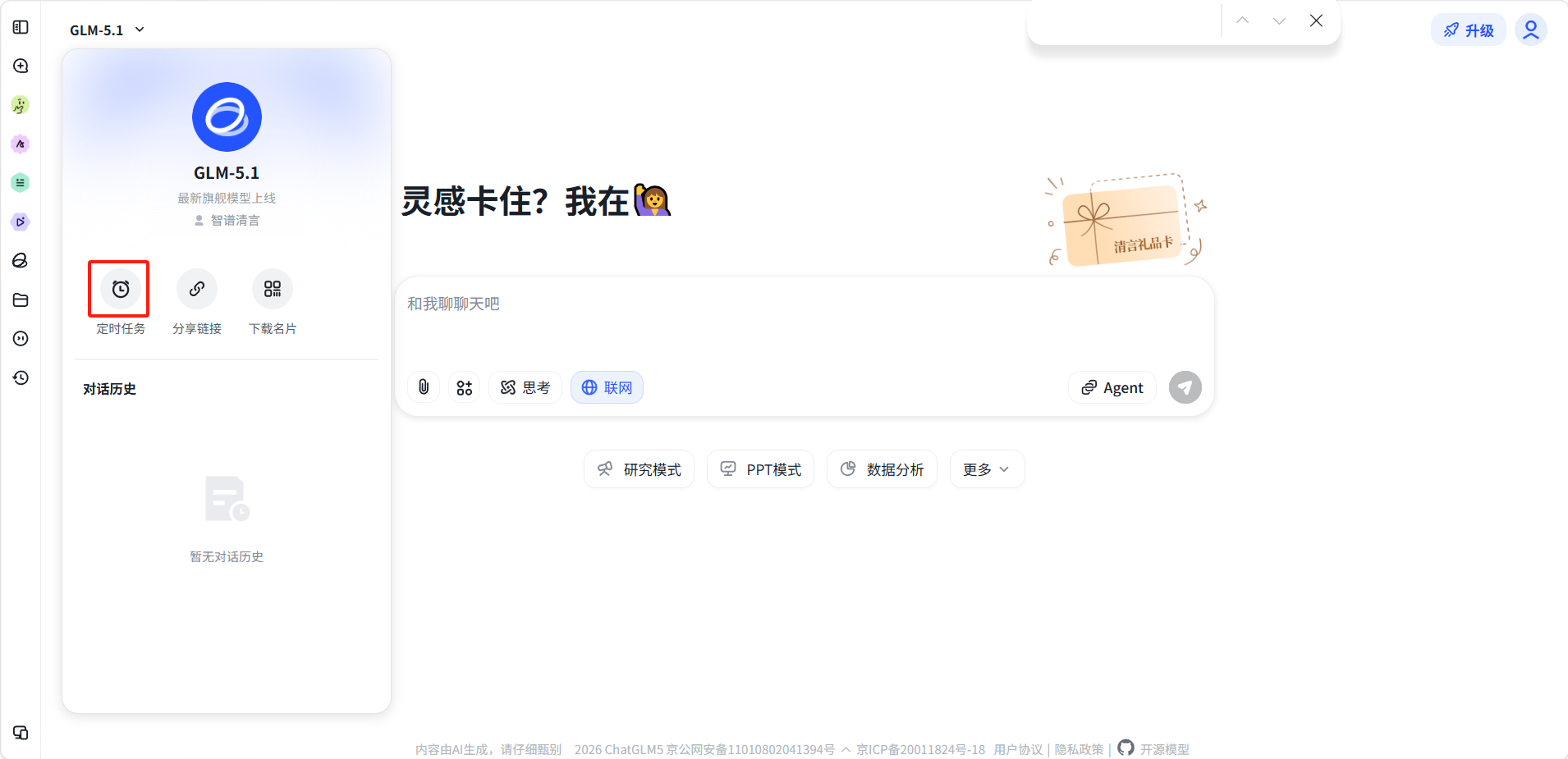Select 研究模式 research mode
Viewport: 1568px width, 759px height.
(x=639, y=469)
